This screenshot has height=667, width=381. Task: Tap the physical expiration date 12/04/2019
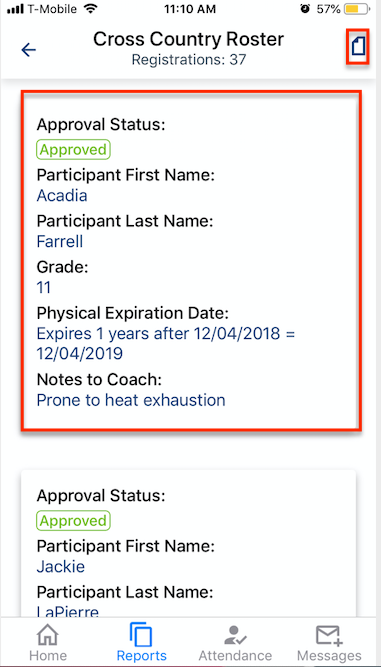80,354
